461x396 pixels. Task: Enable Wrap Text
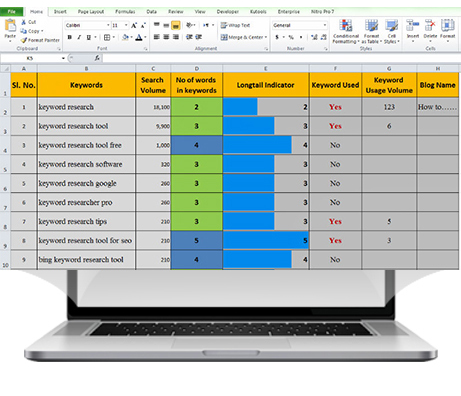tap(235, 25)
